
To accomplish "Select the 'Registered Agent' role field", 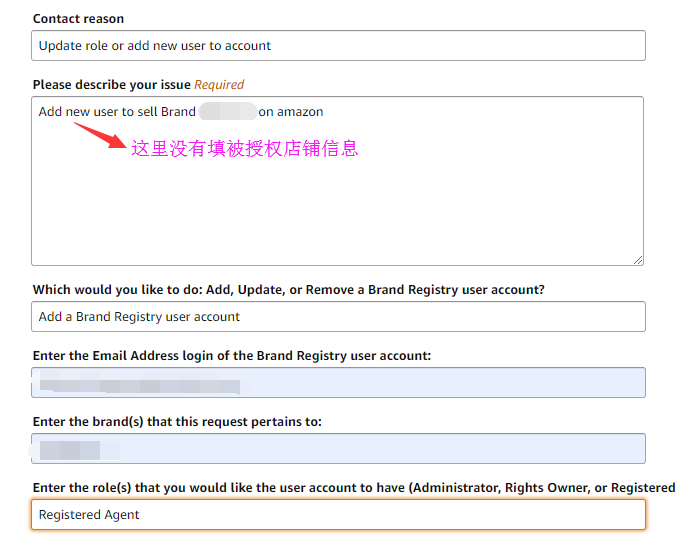I will [338, 515].
